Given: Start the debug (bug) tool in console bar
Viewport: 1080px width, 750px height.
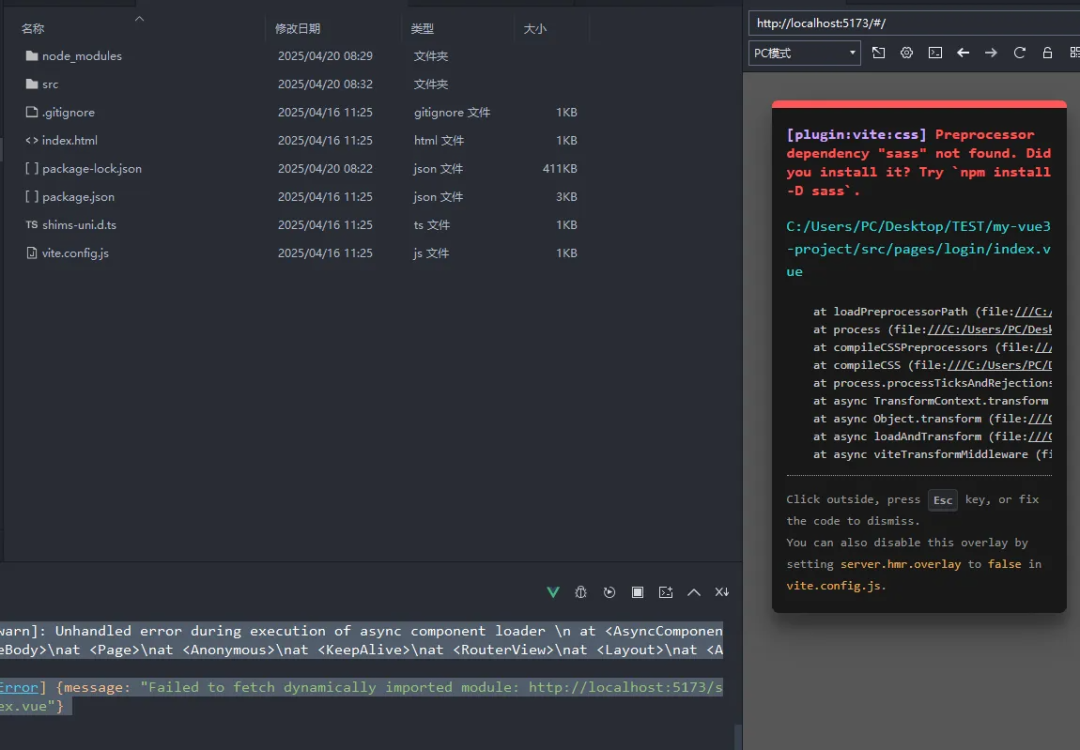Looking at the screenshot, I should tap(581, 592).
